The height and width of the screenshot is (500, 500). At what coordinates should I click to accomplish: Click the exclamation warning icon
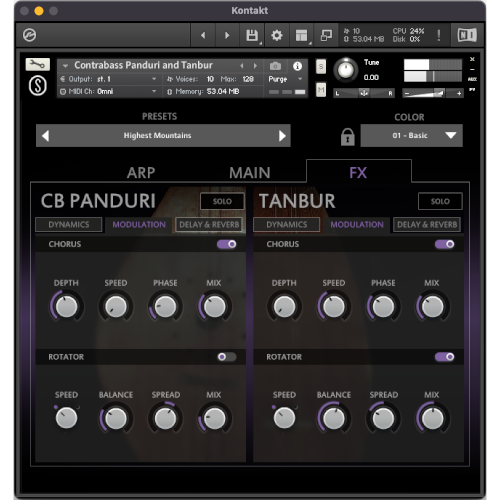(439, 35)
